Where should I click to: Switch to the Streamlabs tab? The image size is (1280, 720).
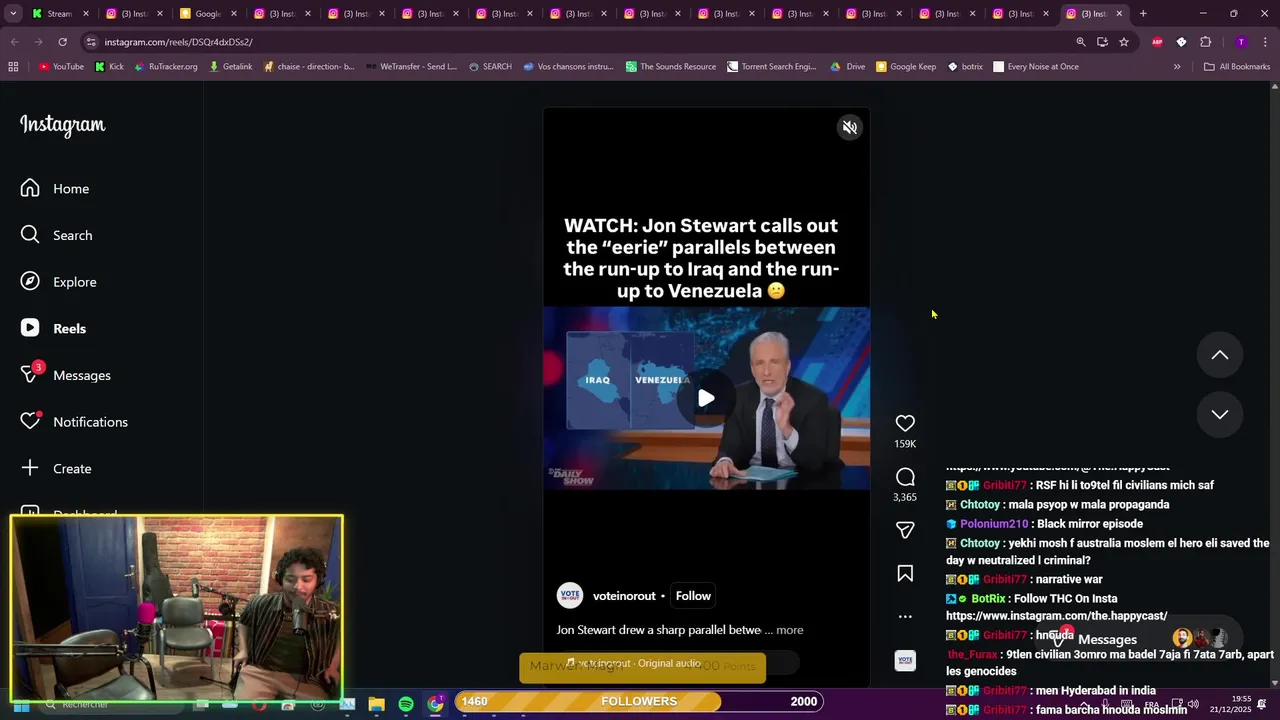click(60, 14)
